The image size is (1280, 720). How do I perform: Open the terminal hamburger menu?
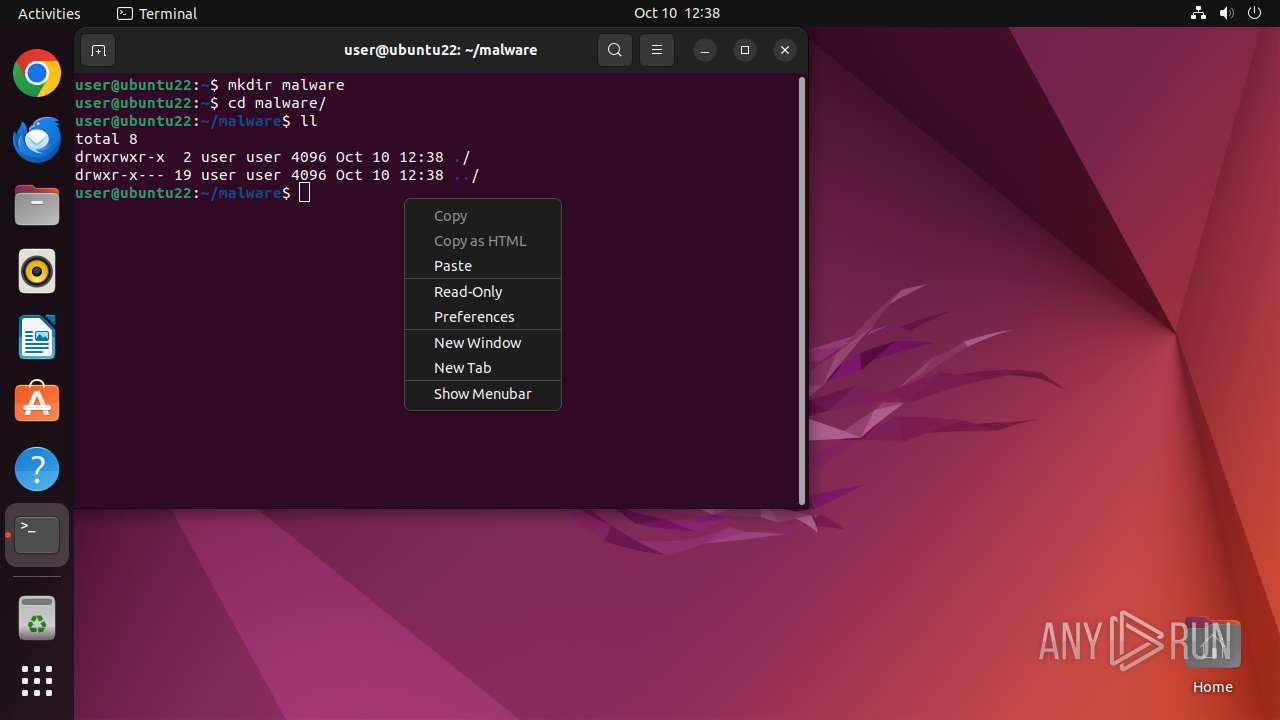pos(656,50)
